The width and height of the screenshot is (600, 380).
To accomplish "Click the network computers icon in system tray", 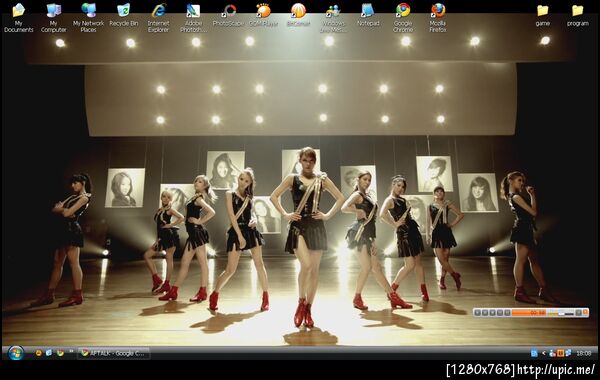I will click(568, 353).
